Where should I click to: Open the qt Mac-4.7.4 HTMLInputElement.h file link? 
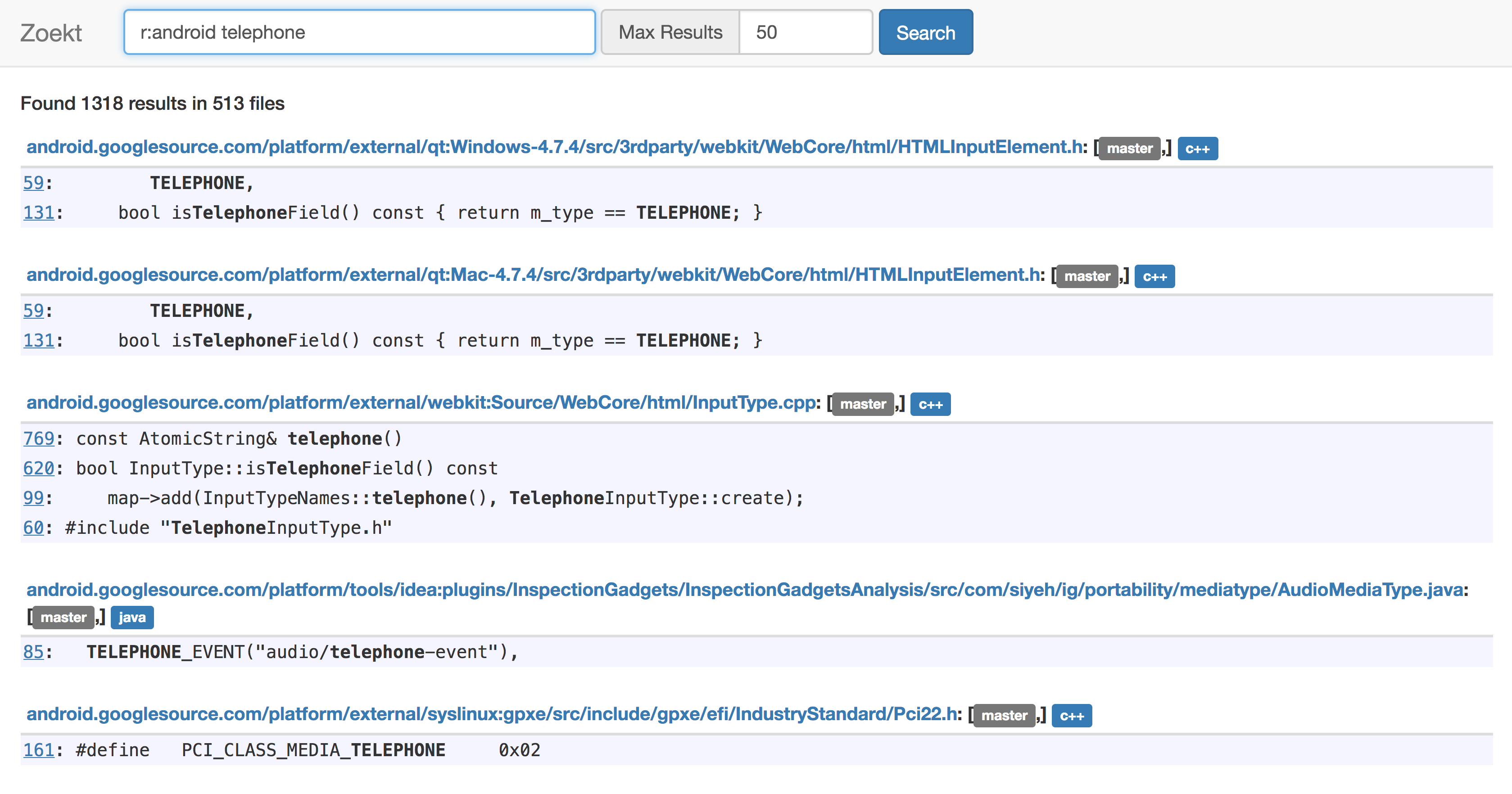533,275
